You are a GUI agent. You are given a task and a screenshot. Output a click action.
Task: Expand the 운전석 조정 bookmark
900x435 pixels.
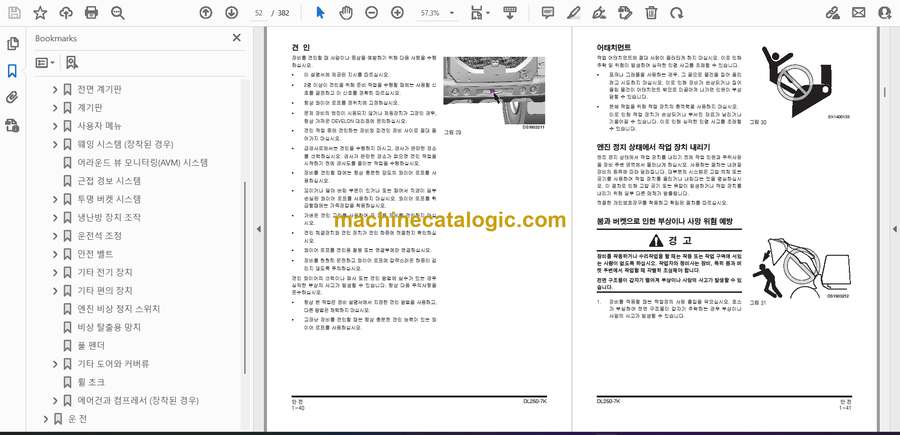(x=55, y=236)
